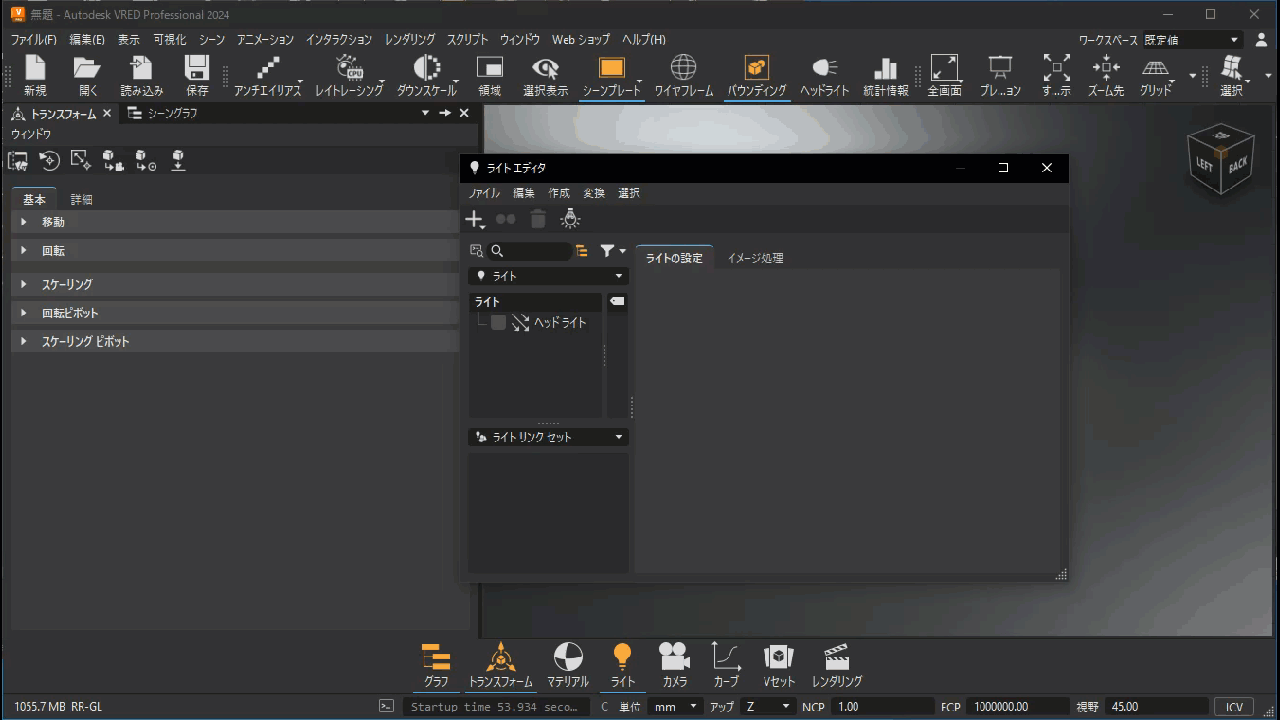The width and height of the screenshot is (1280, 720).
Task: Click the light bulb icon in Light Editor toolbar
Action: (570, 219)
